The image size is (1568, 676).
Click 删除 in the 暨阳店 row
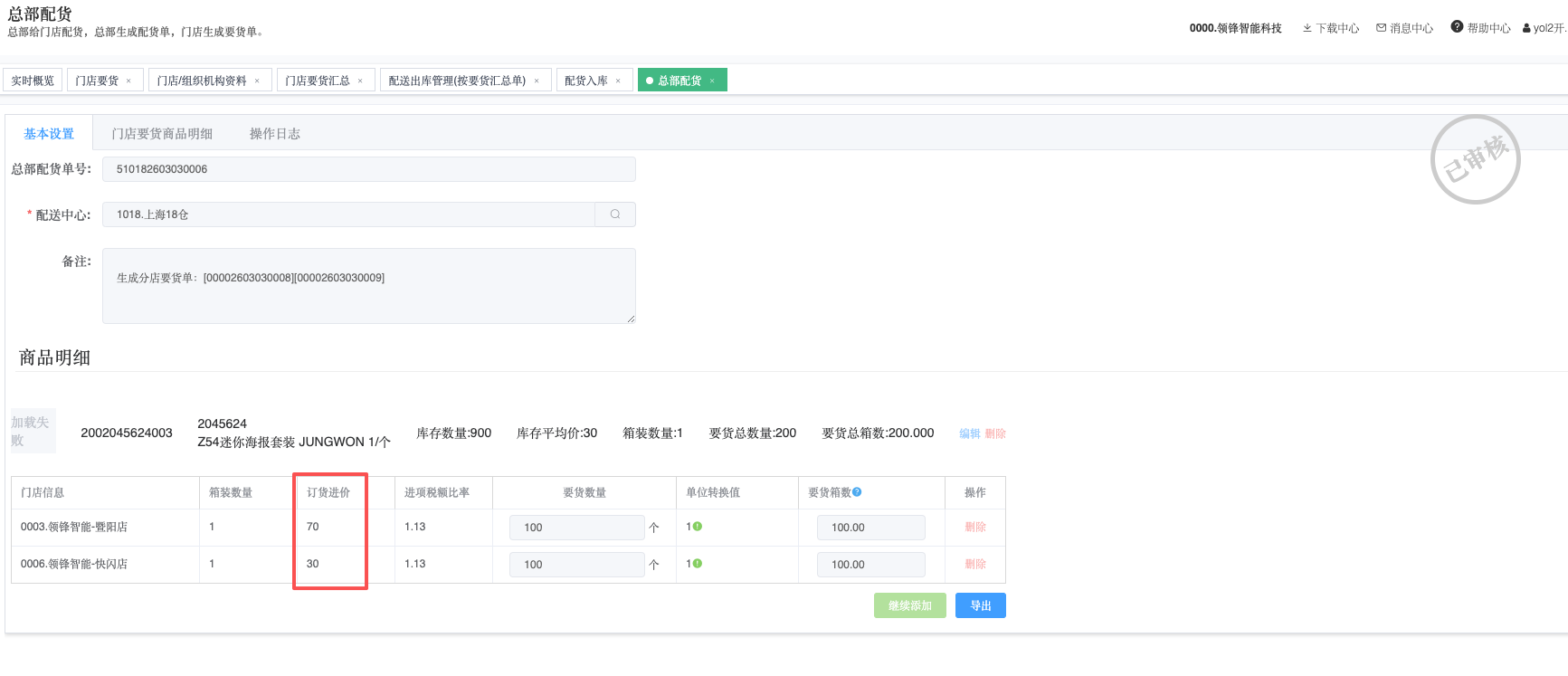coord(974,527)
